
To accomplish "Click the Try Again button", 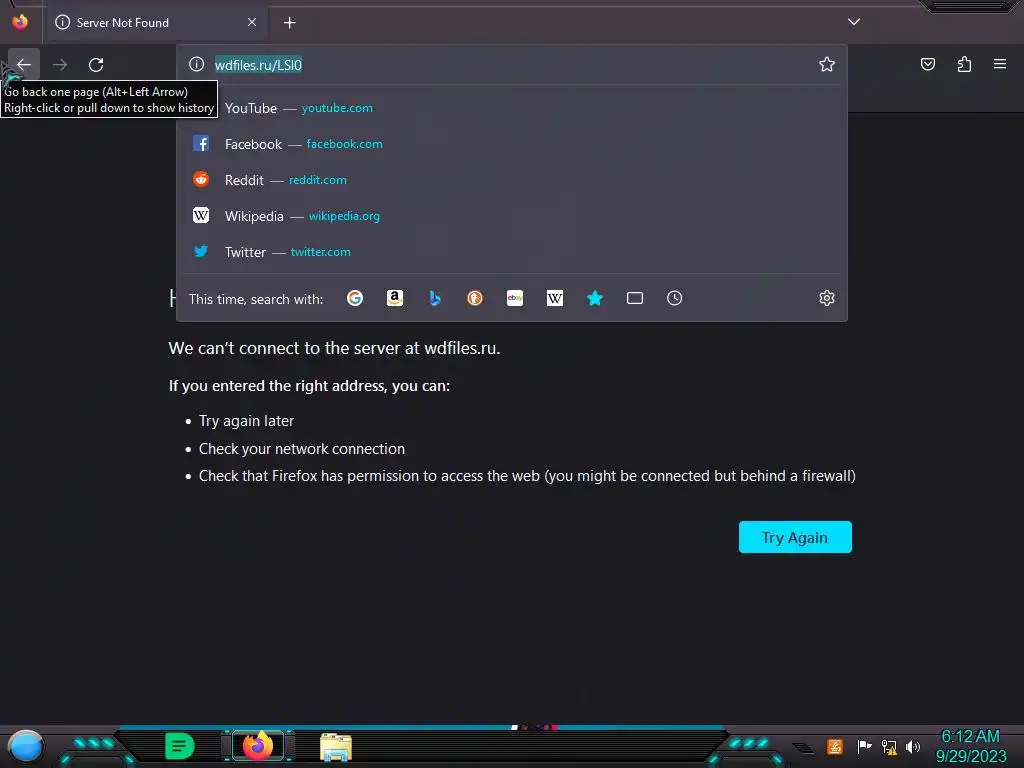I will click(x=795, y=537).
